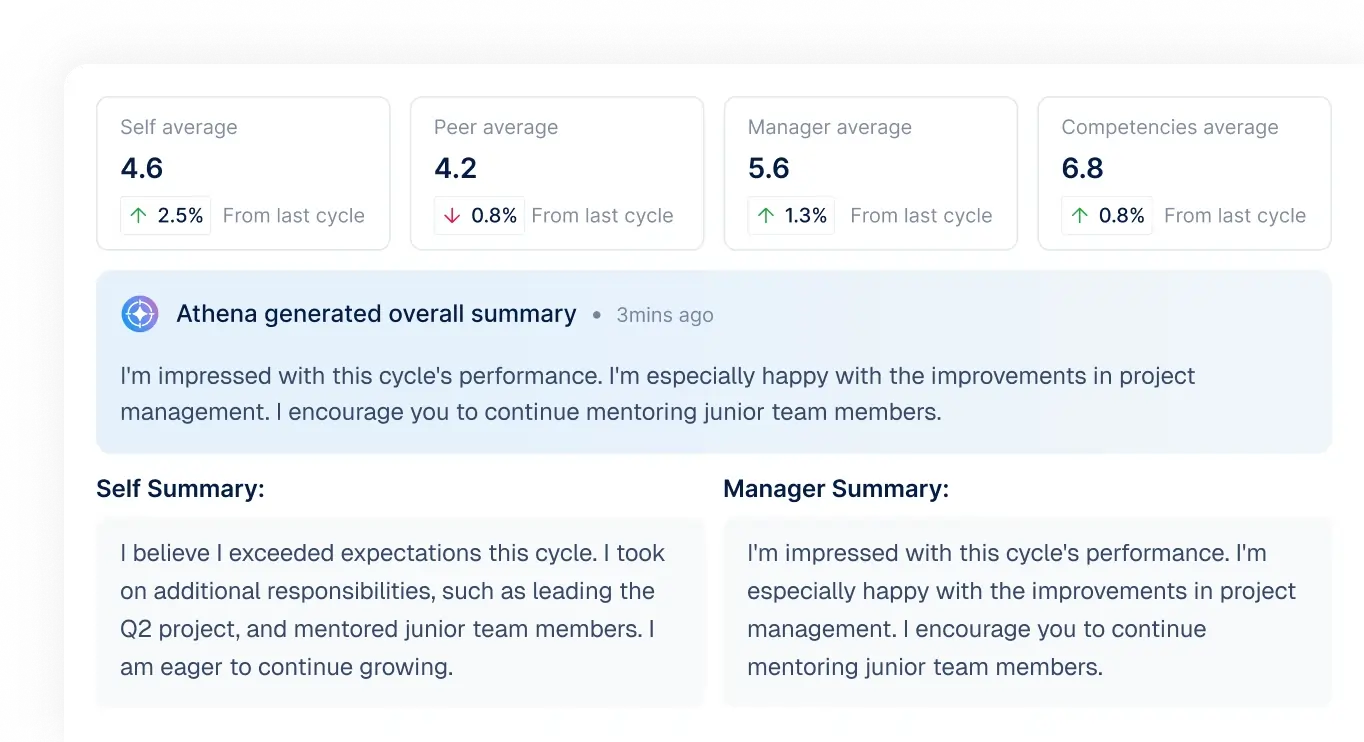Click the Athena generated overall summary title
This screenshot has width=1364, height=742.
pyautogui.click(x=376, y=314)
